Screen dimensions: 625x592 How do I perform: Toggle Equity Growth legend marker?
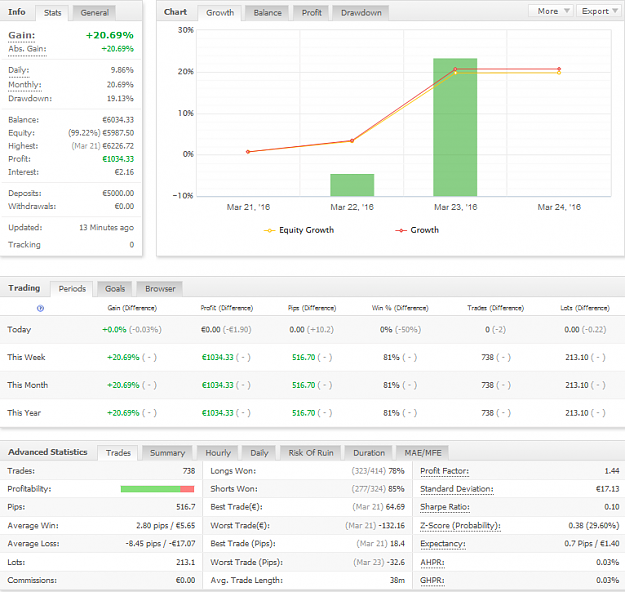point(269,230)
